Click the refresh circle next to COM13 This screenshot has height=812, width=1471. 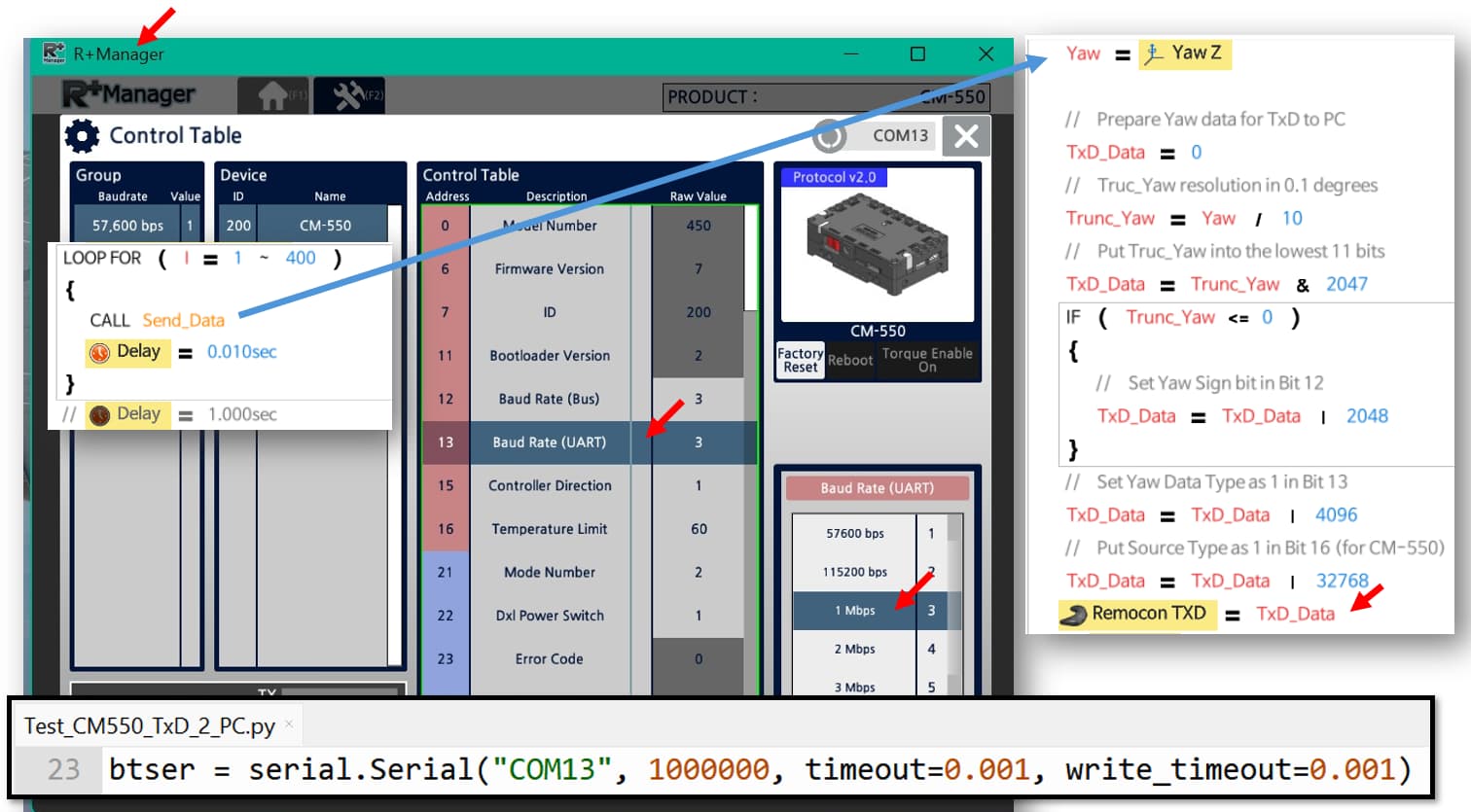[x=830, y=136]
